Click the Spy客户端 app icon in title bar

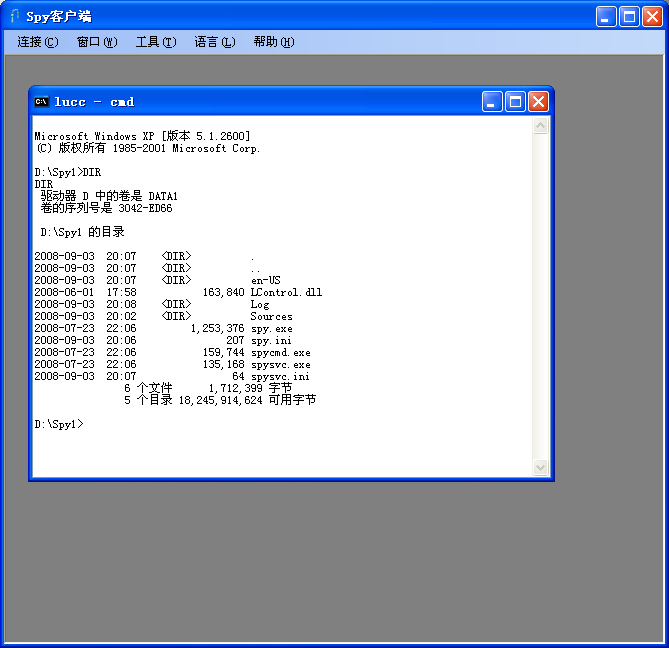(x=15, y=16)
